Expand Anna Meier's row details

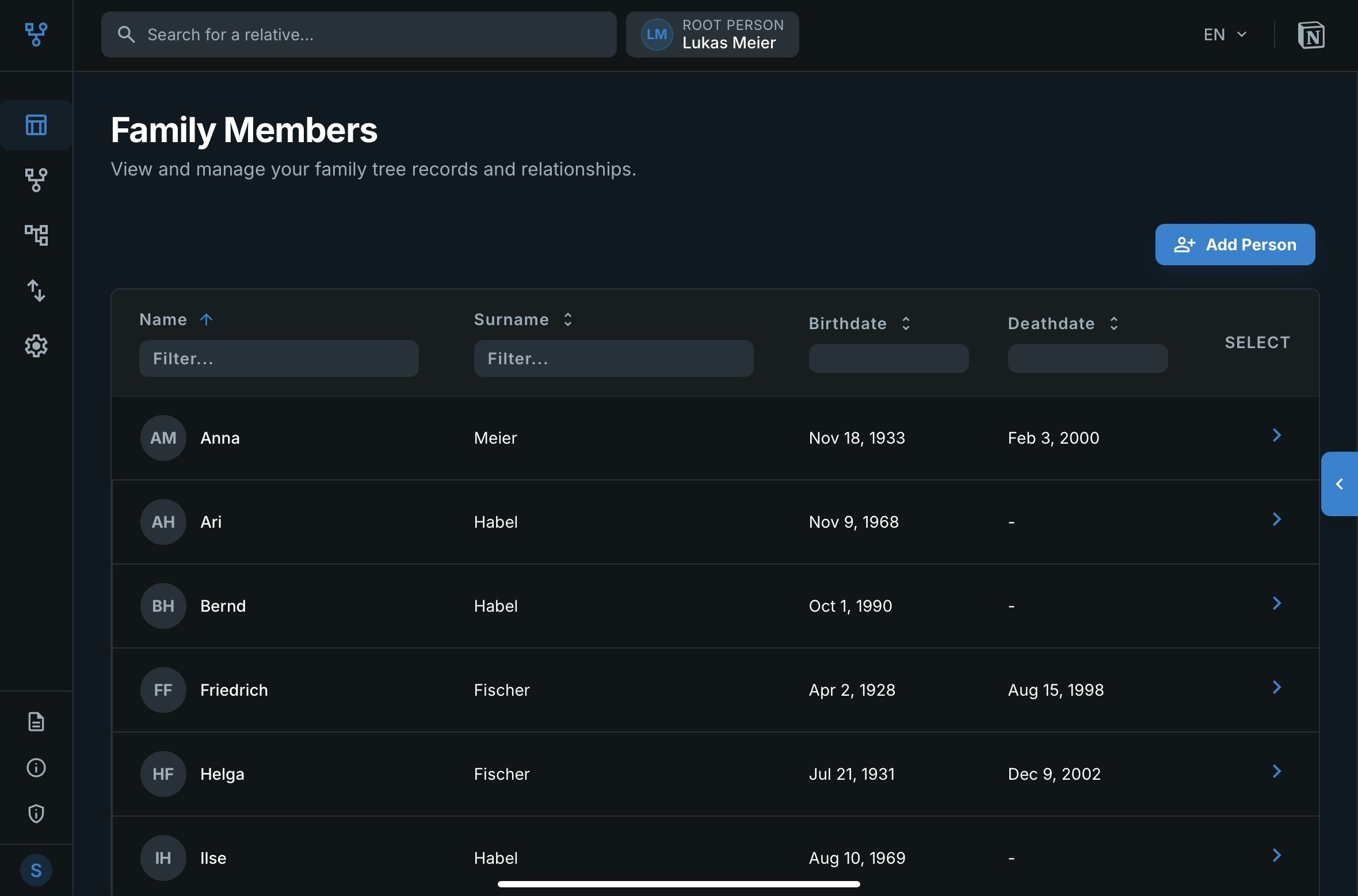pyautogui.click(x=1276, y=436)
